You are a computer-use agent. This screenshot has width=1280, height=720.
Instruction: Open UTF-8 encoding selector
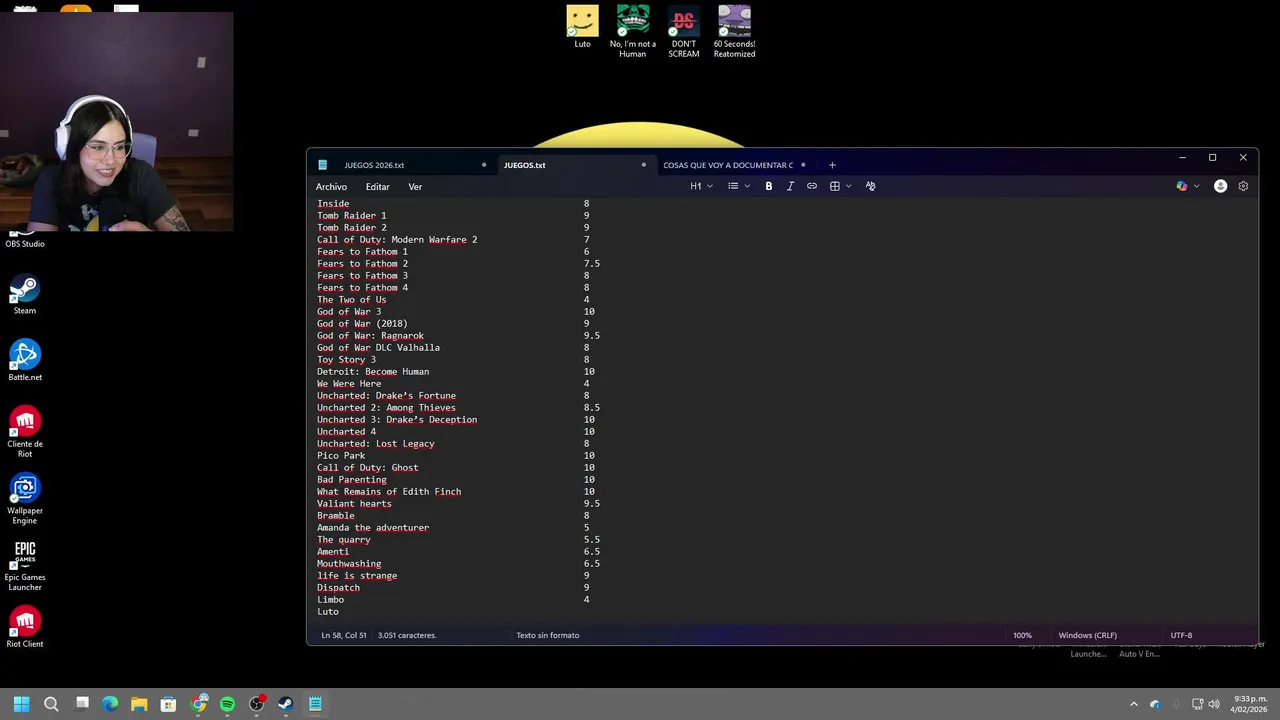tap(1181, 635)
